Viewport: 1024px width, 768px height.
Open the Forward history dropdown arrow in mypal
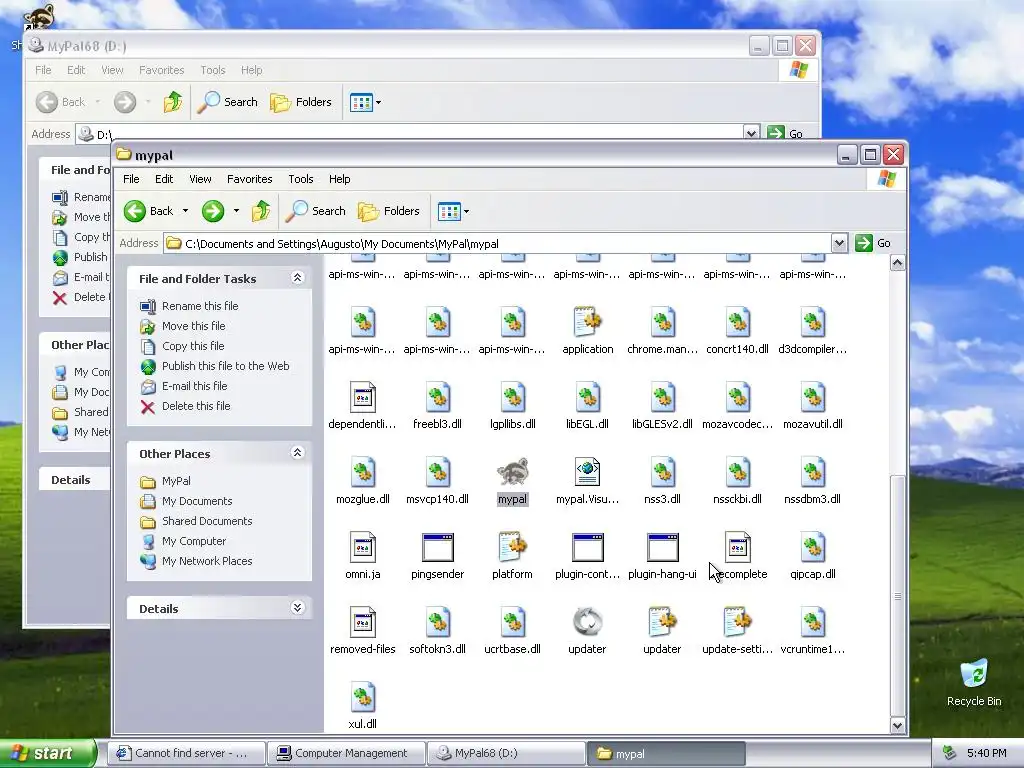(x=236, y=211)
